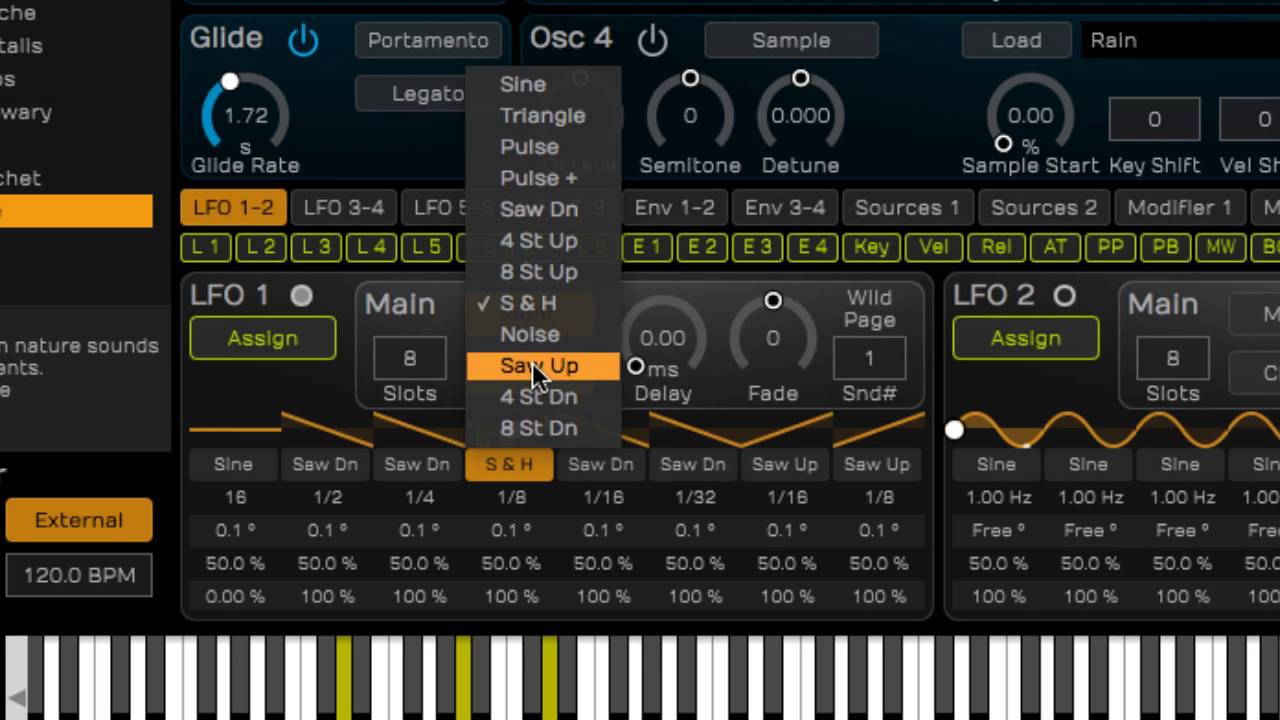The image size is (1280, 720).
Task: Pick 4 St Up waveform entry
Action: 543,240
